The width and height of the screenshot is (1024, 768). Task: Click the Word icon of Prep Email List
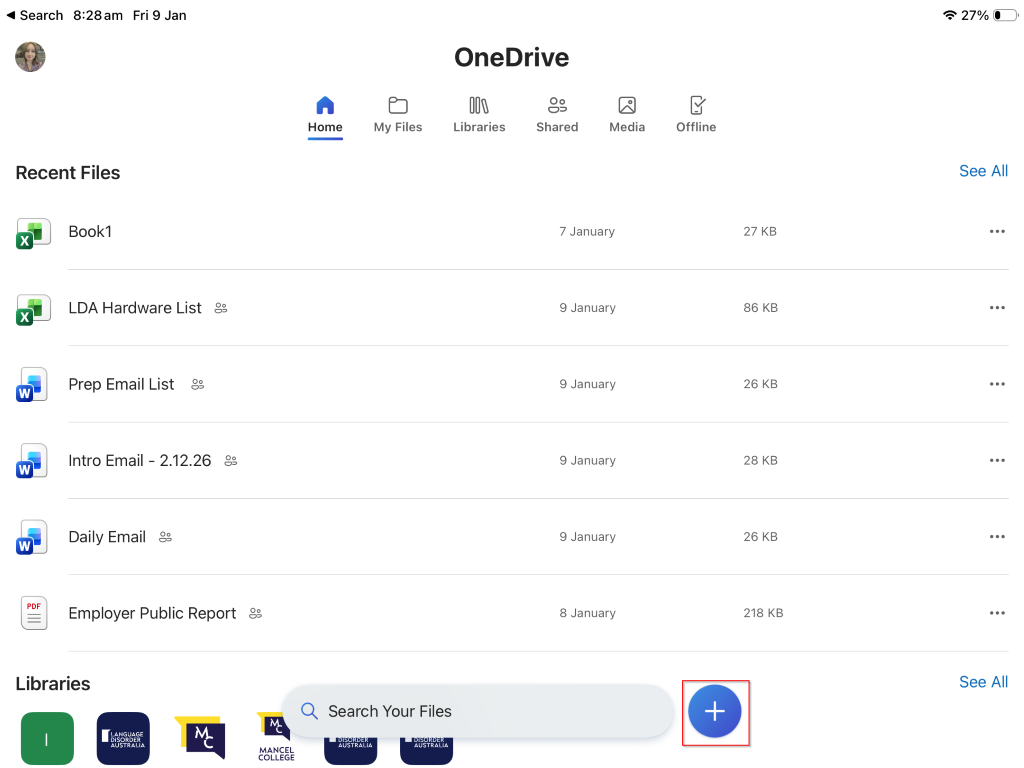[x=32, y=385]
